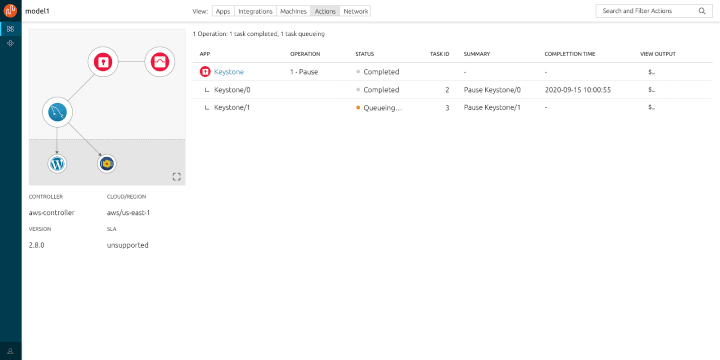
Task: Select the MySQL dolphin node in topology
Action: click(57, 112)
